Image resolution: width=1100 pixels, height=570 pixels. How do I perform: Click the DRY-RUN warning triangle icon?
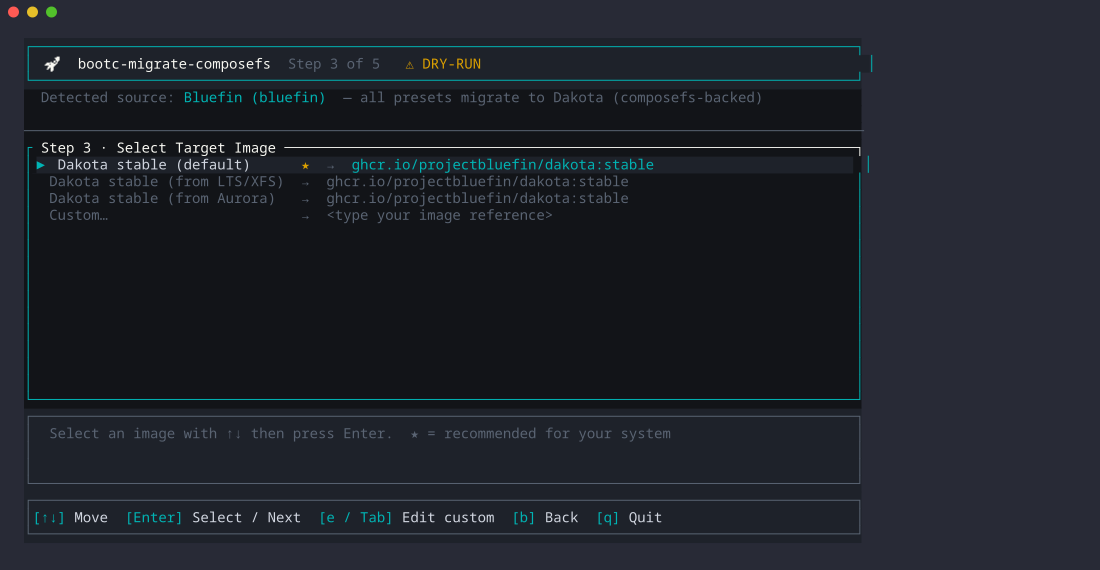click(410, 65)
